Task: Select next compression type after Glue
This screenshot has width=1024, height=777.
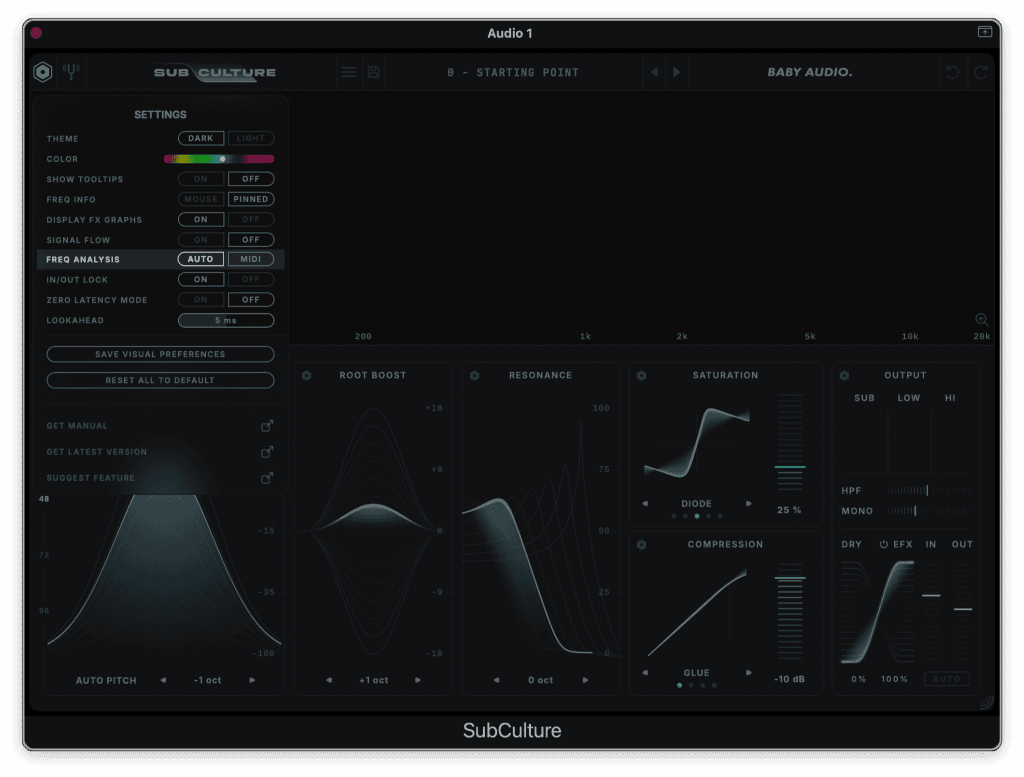Action: 748,673
